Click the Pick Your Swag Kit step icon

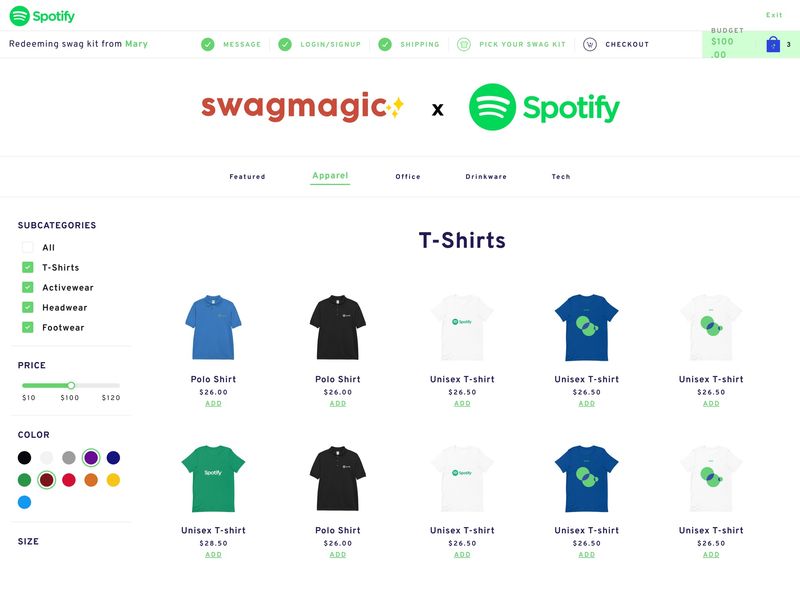pos(464,44)
